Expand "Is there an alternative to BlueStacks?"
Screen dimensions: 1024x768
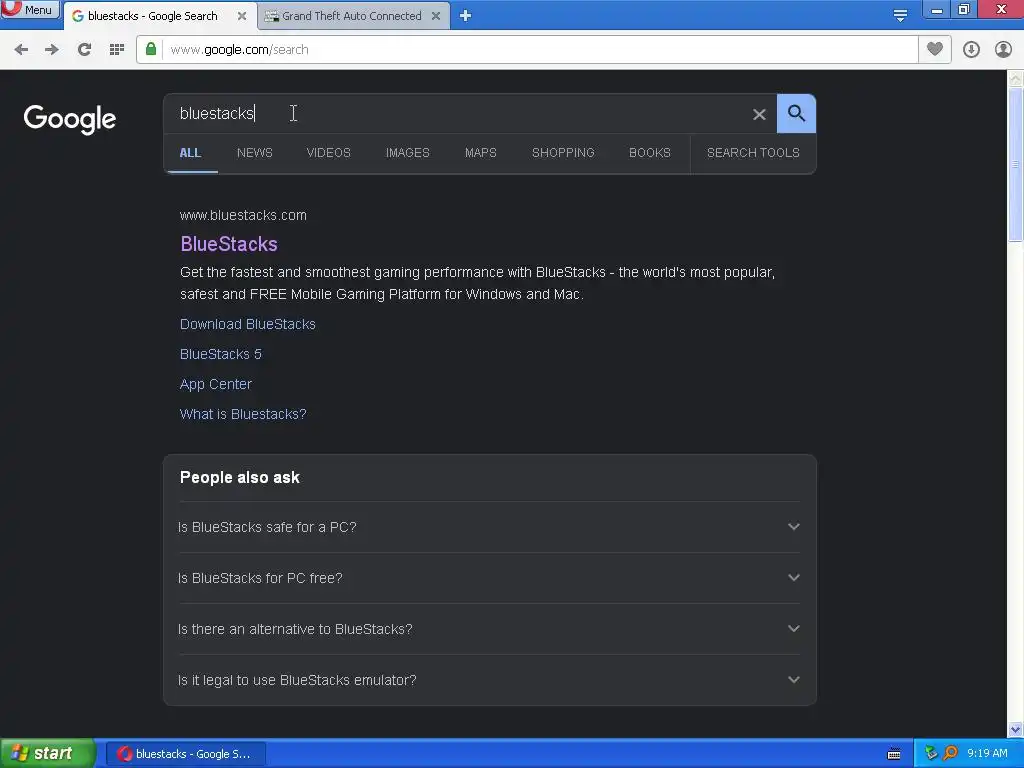click(489, 629)
